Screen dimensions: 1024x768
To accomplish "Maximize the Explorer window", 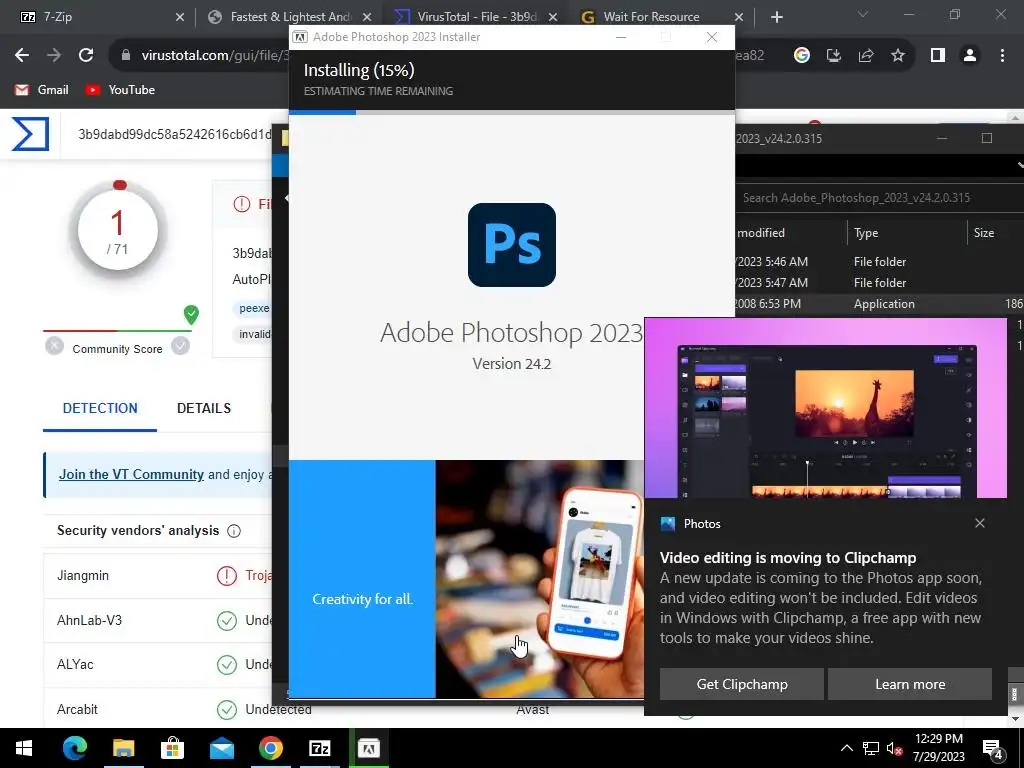I will point(987,138).
